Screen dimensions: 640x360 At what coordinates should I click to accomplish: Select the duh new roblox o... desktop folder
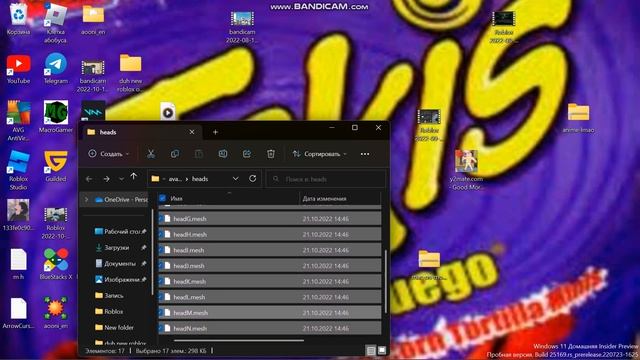[131, 73]
